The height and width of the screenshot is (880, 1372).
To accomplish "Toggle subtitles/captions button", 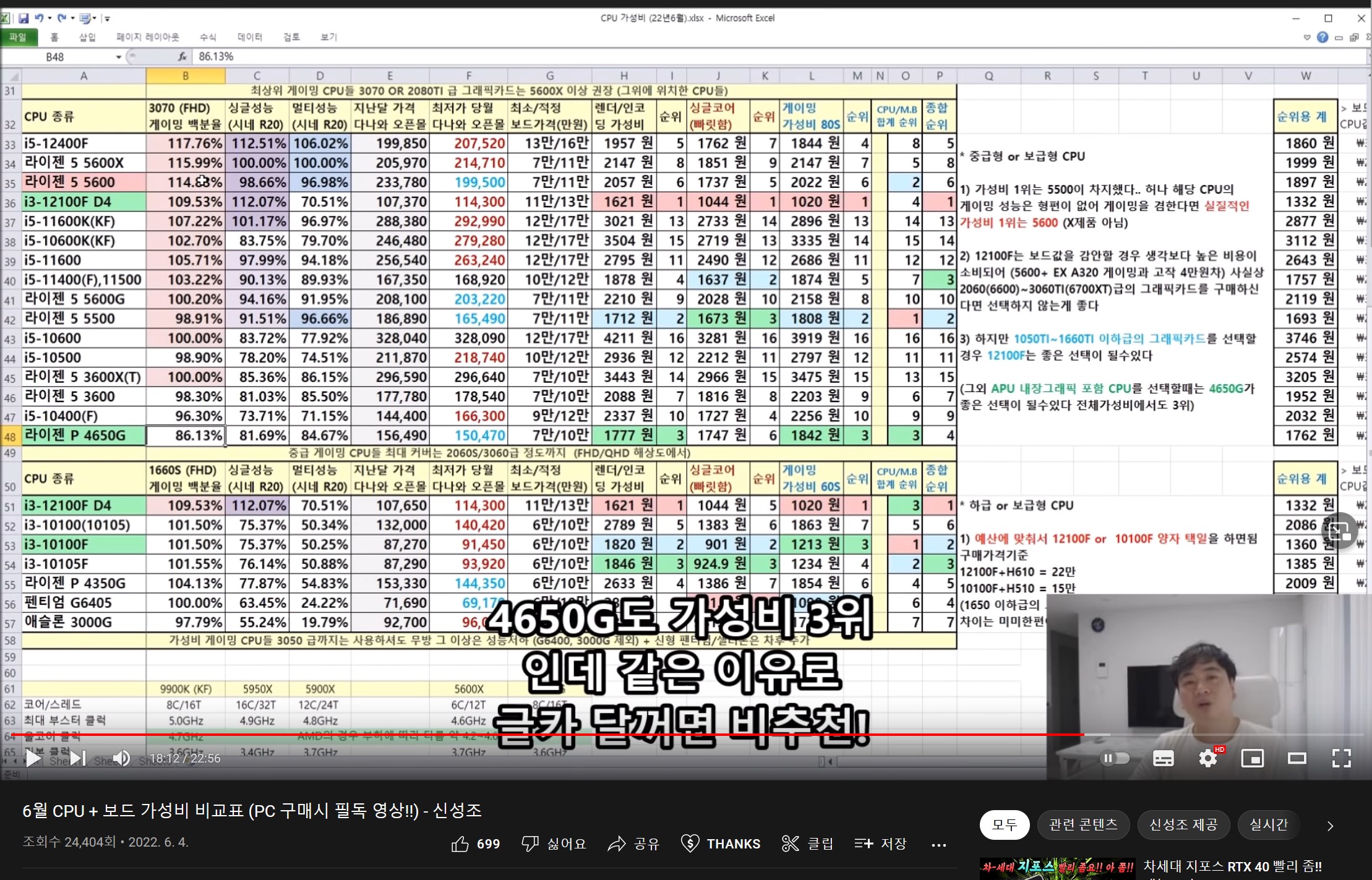I will (x=1163, y=758).
